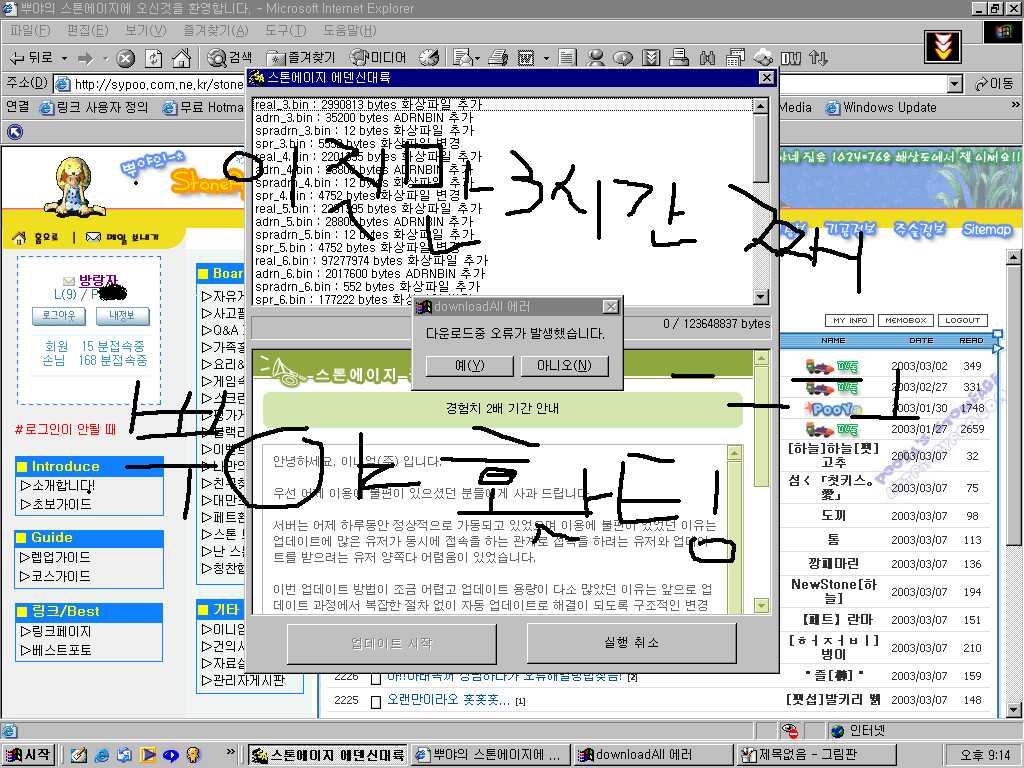1024x768 pixels.
Task: Click the LOGOUT button on the webpage
Action: click(962, 320)
